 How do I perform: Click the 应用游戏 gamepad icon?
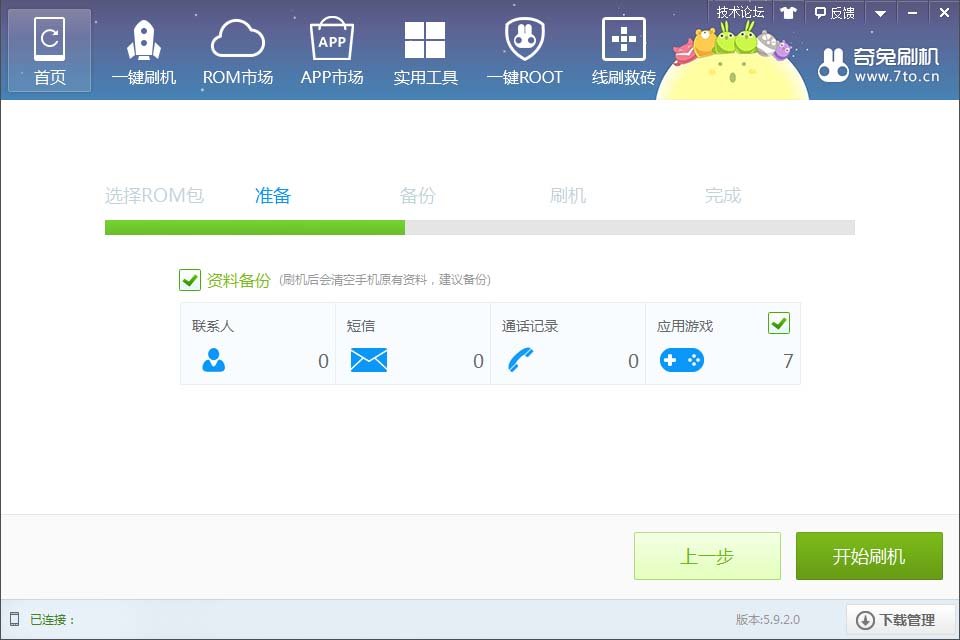pyautogui.click(x=681, y=360)
